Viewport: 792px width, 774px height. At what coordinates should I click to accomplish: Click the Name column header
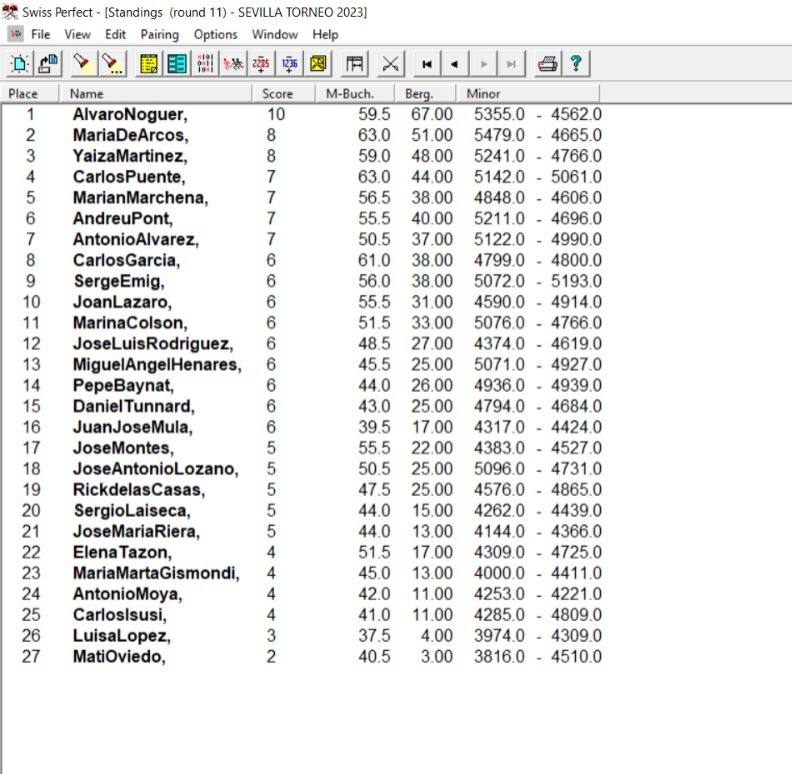(155, 93)
